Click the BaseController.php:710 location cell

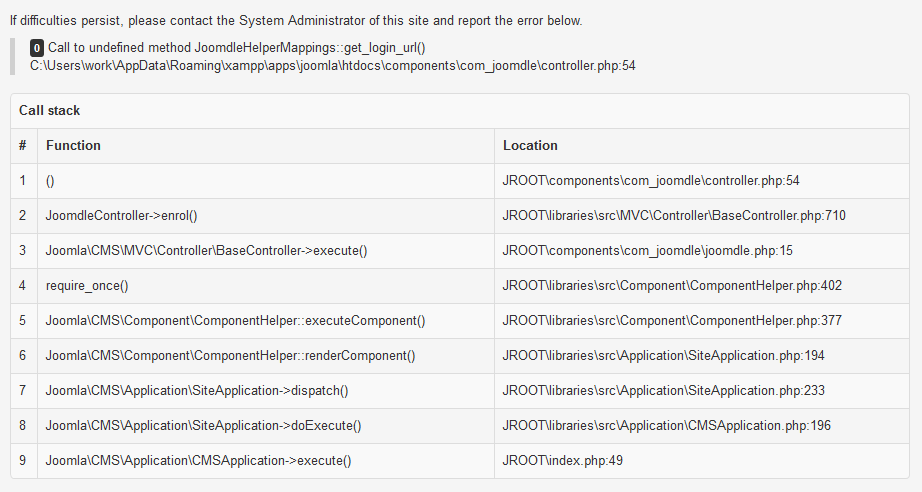pos(674,215)
